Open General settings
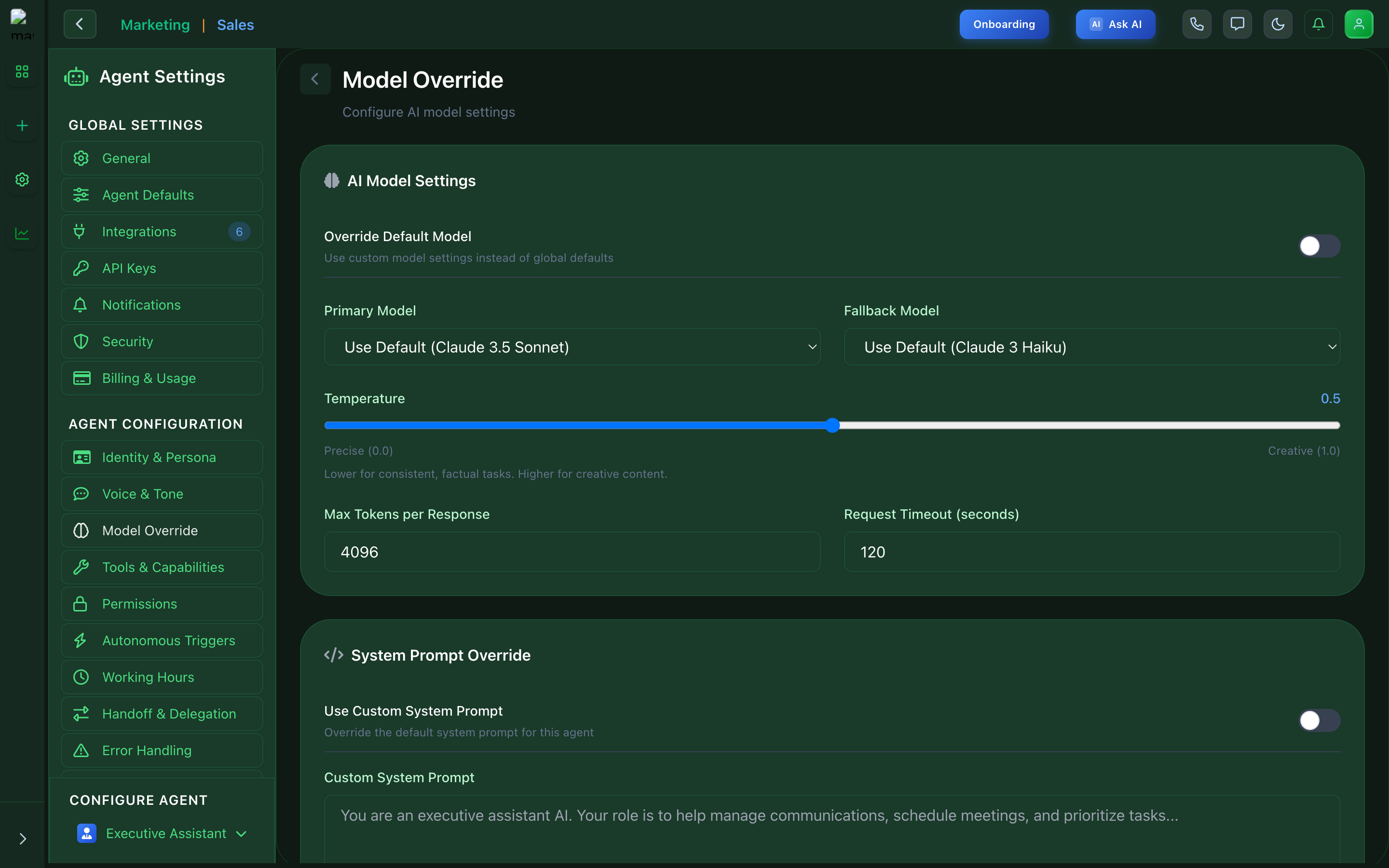1389x868 pixels. coord(162,159)
